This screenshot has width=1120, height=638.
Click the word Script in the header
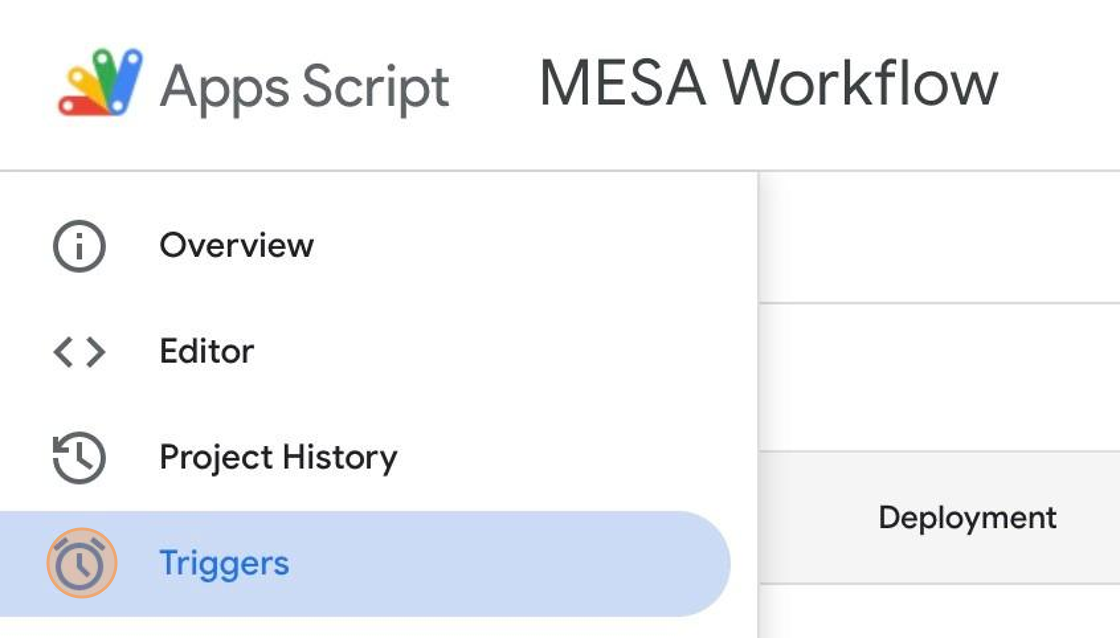point(375,87)
